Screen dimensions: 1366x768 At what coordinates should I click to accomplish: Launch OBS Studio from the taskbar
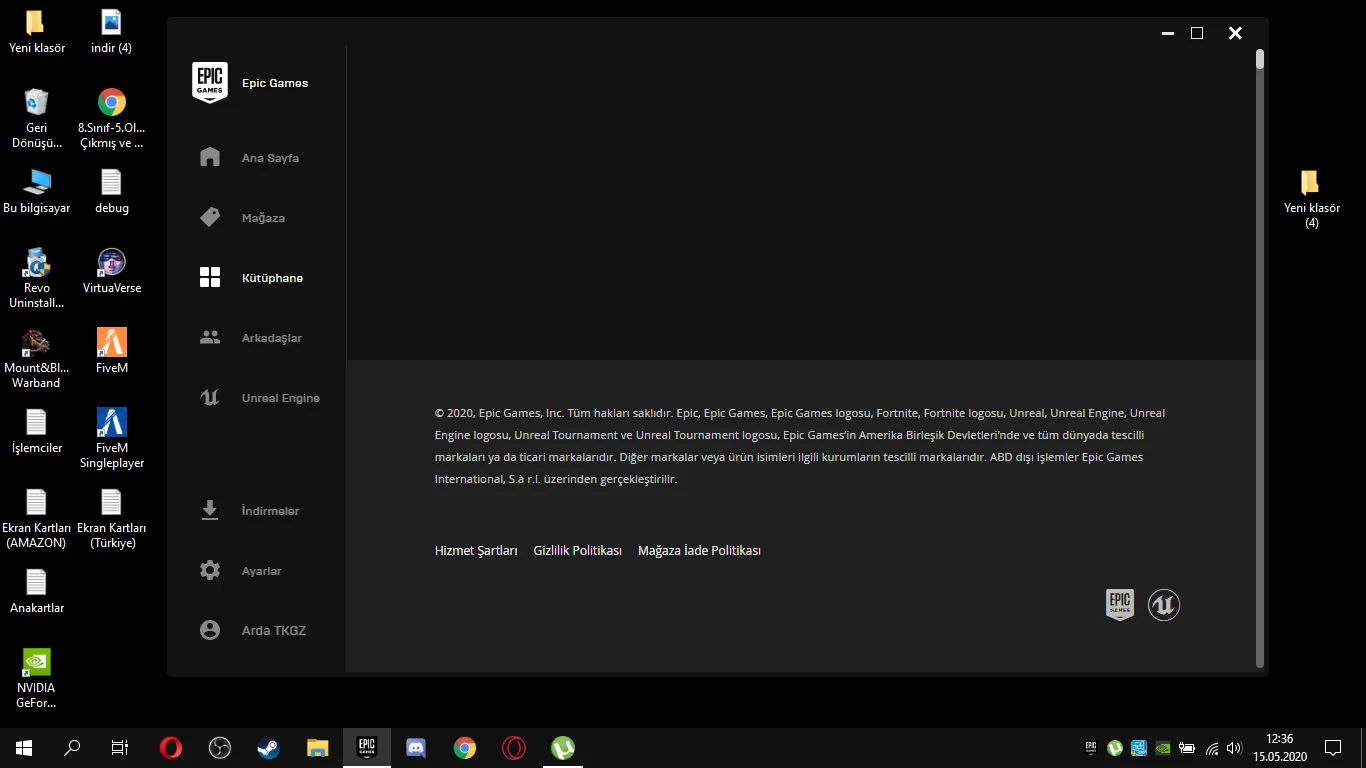[220, 748]
